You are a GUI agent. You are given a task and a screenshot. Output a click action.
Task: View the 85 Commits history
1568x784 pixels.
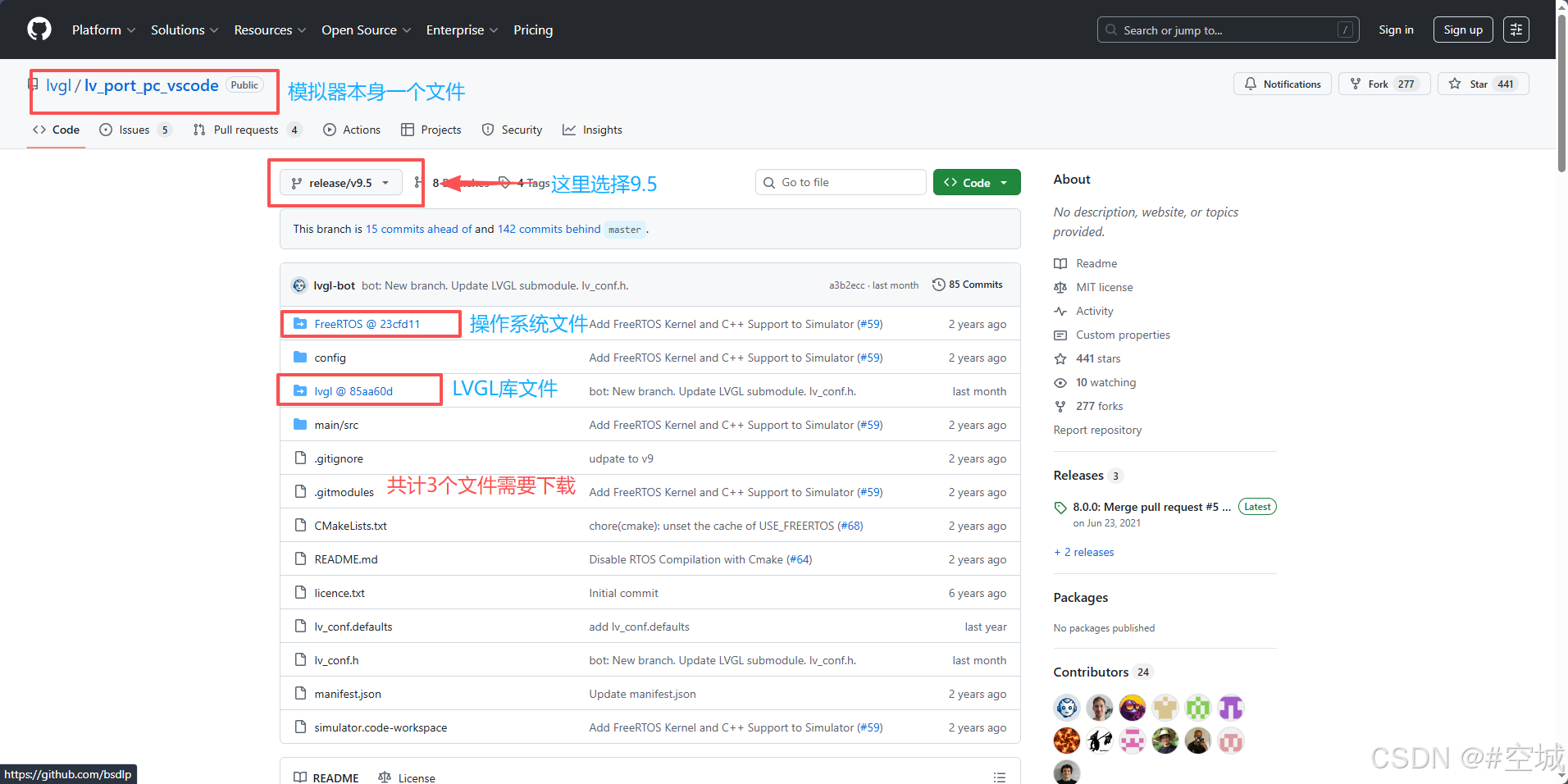968,285
